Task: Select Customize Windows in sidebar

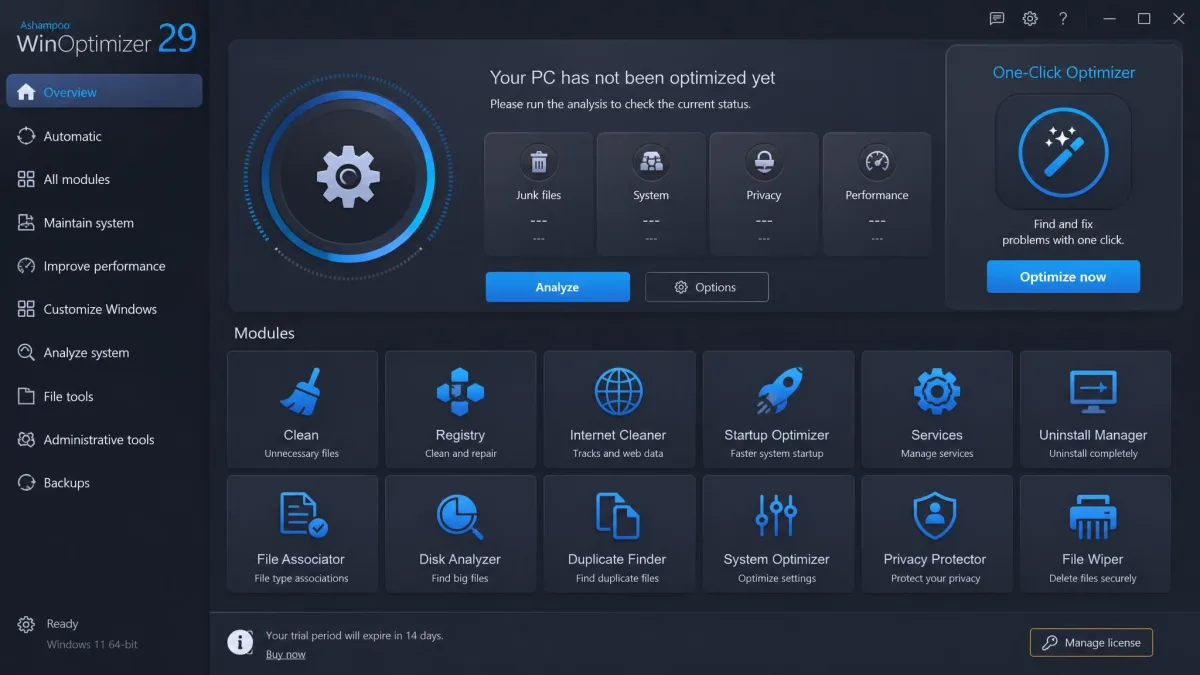Action: pyautogui.click(x=104, y=309)
